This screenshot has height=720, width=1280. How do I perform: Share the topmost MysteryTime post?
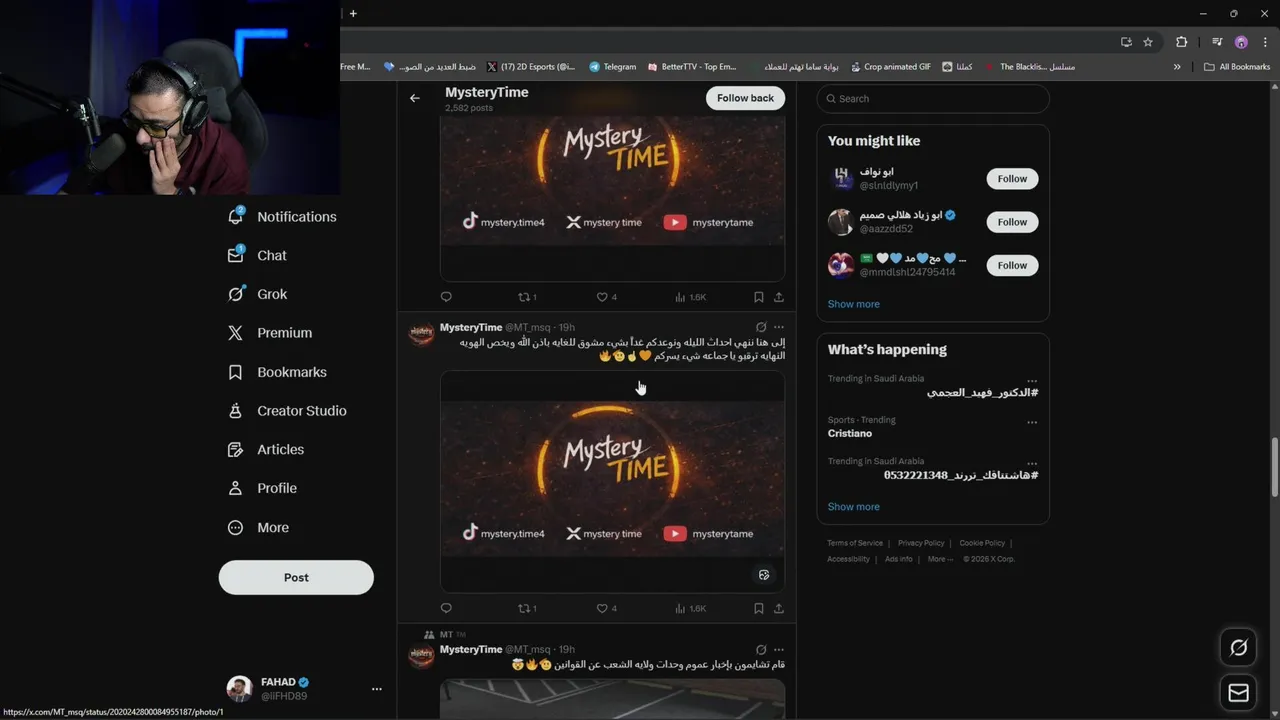(x=778, y=297)
